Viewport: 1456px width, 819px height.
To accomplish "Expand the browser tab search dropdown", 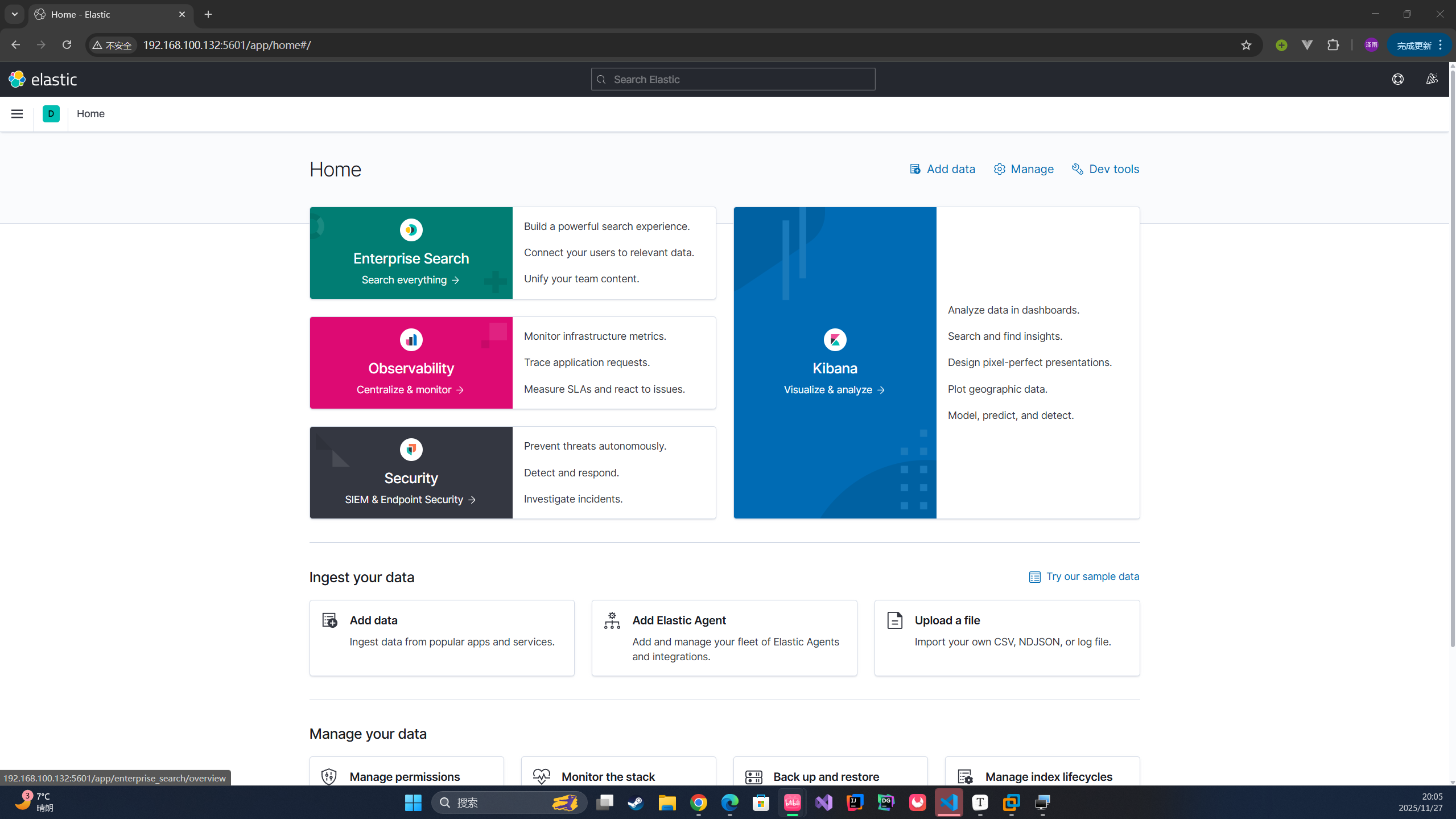I will pos(15,14).
